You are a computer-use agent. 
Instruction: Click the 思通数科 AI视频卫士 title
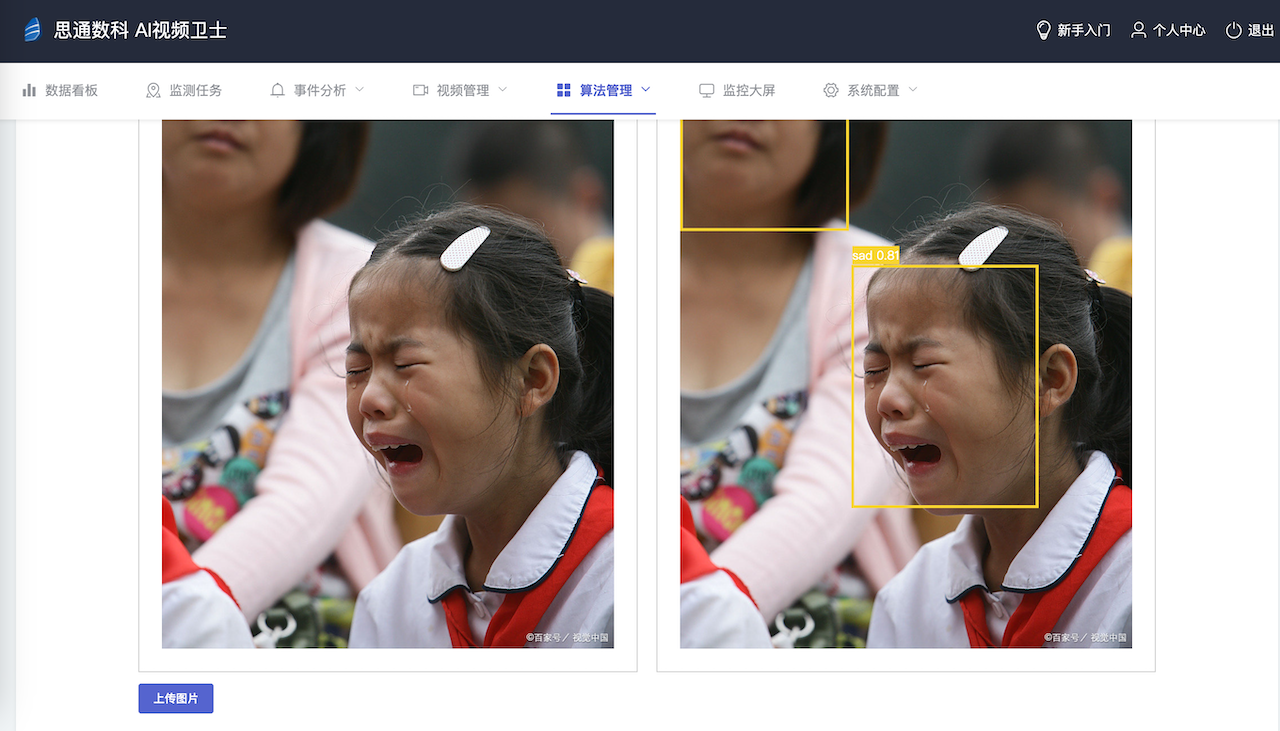point(140,30)
